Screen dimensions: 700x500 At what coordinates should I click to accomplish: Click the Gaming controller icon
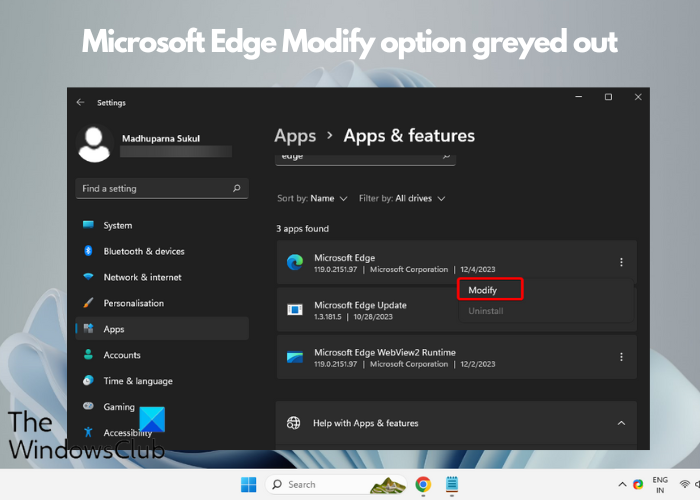(88, 406)
